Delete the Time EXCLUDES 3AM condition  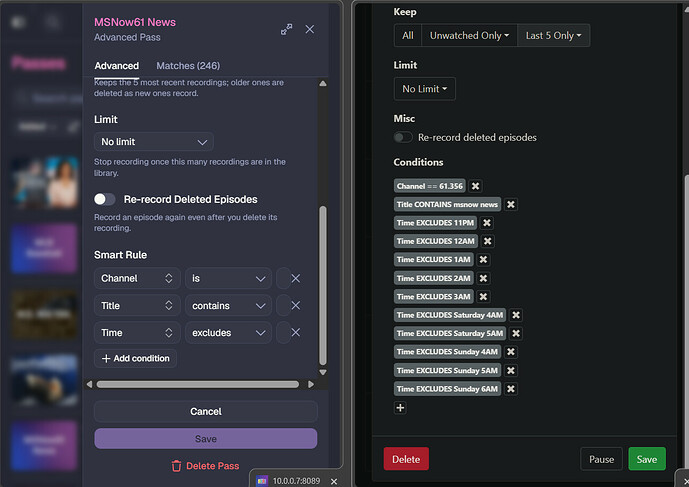pyautogui.click(x=483, y=297)
